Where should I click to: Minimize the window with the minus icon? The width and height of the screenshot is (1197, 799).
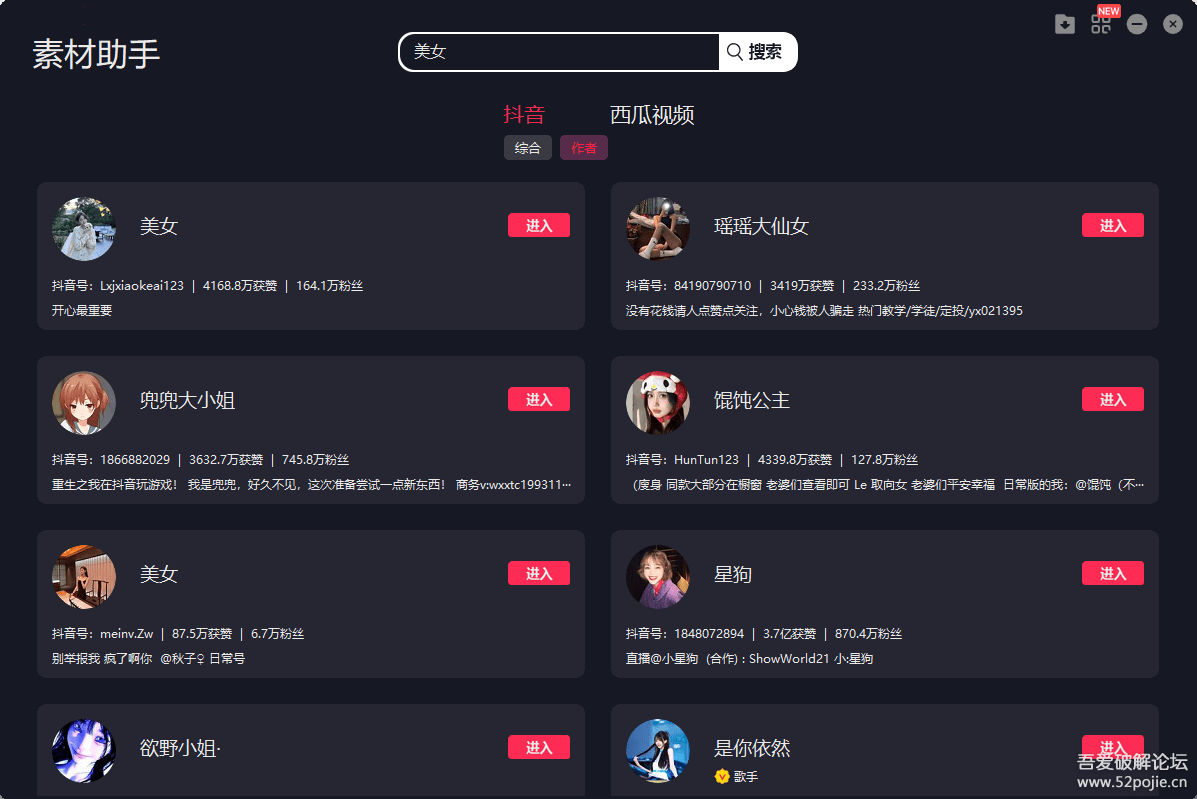(x=1137, y=24)
